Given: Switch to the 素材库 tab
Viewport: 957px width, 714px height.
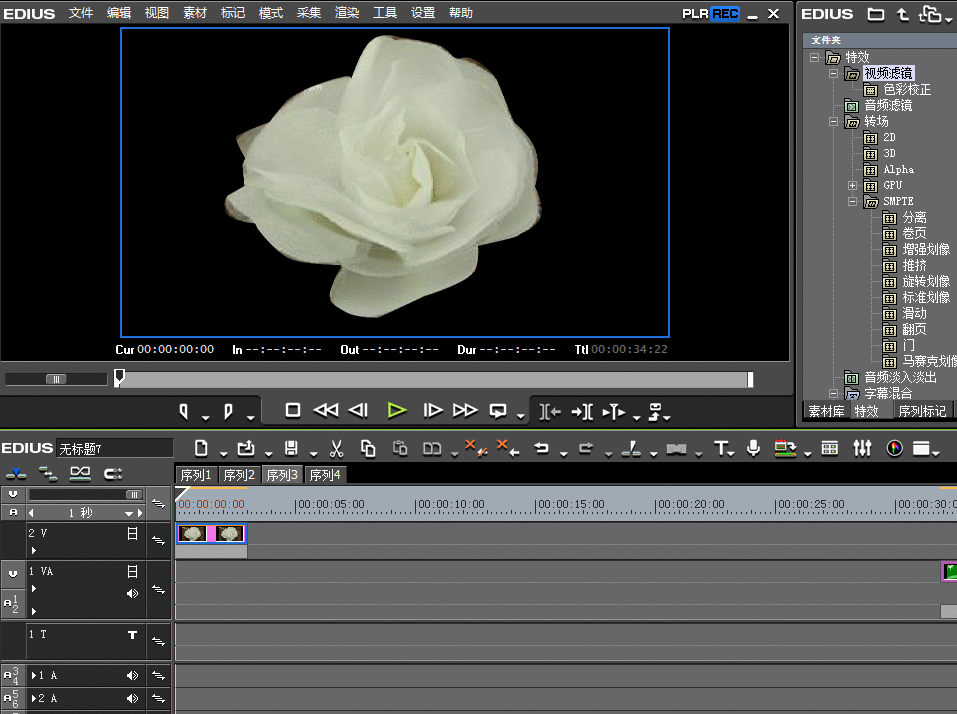Looking at the screenshot, I should 826,411.
